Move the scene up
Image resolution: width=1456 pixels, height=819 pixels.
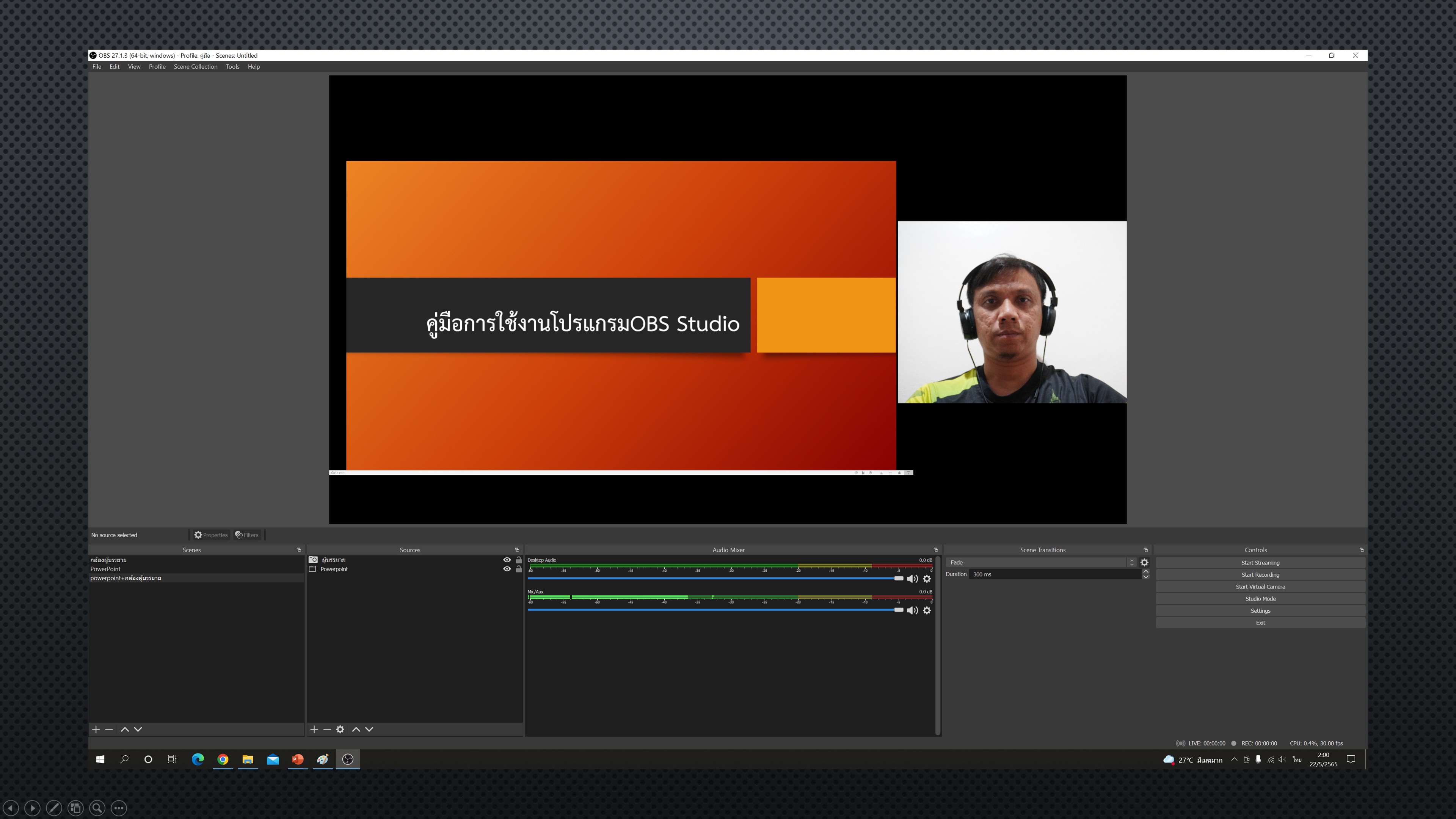125,730
